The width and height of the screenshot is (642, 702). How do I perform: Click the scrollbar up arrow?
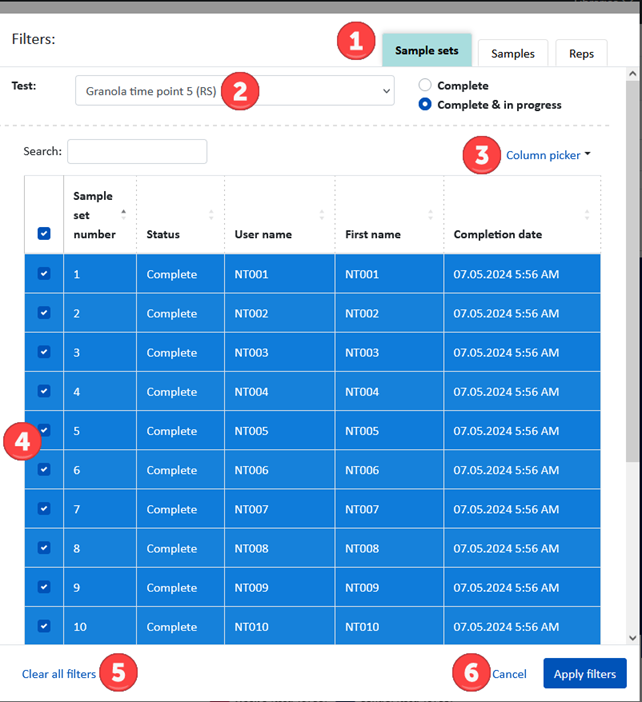(633, 73)
